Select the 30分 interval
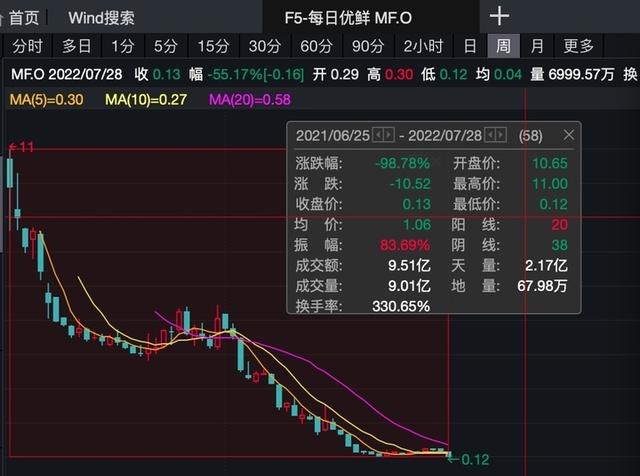 point(264,46)
